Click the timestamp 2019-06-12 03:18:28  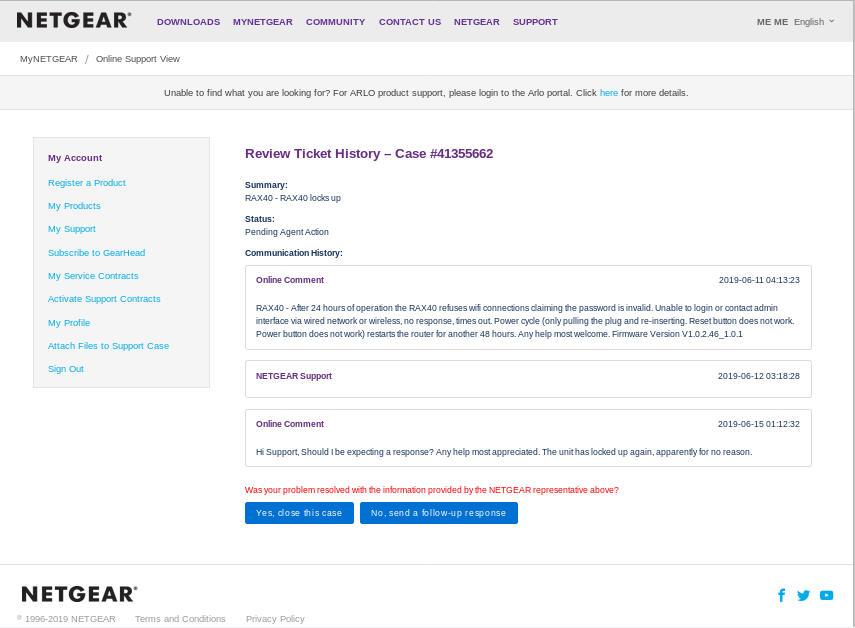(x=758, y=376)
